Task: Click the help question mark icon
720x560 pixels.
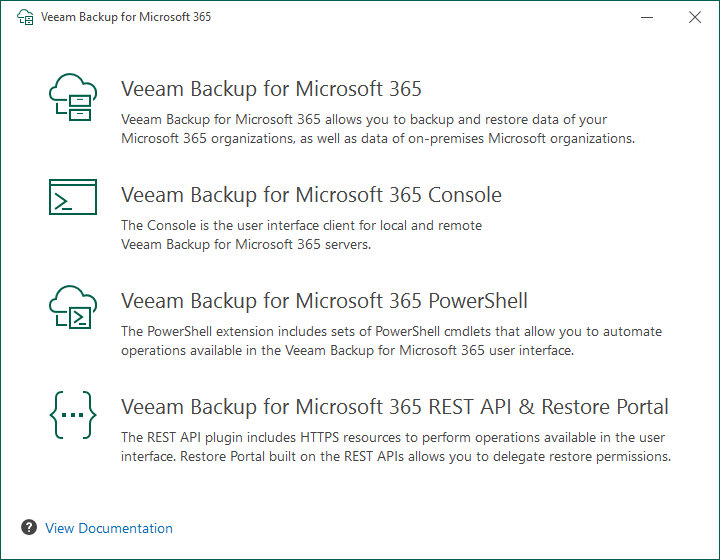Action: (29, 528)
